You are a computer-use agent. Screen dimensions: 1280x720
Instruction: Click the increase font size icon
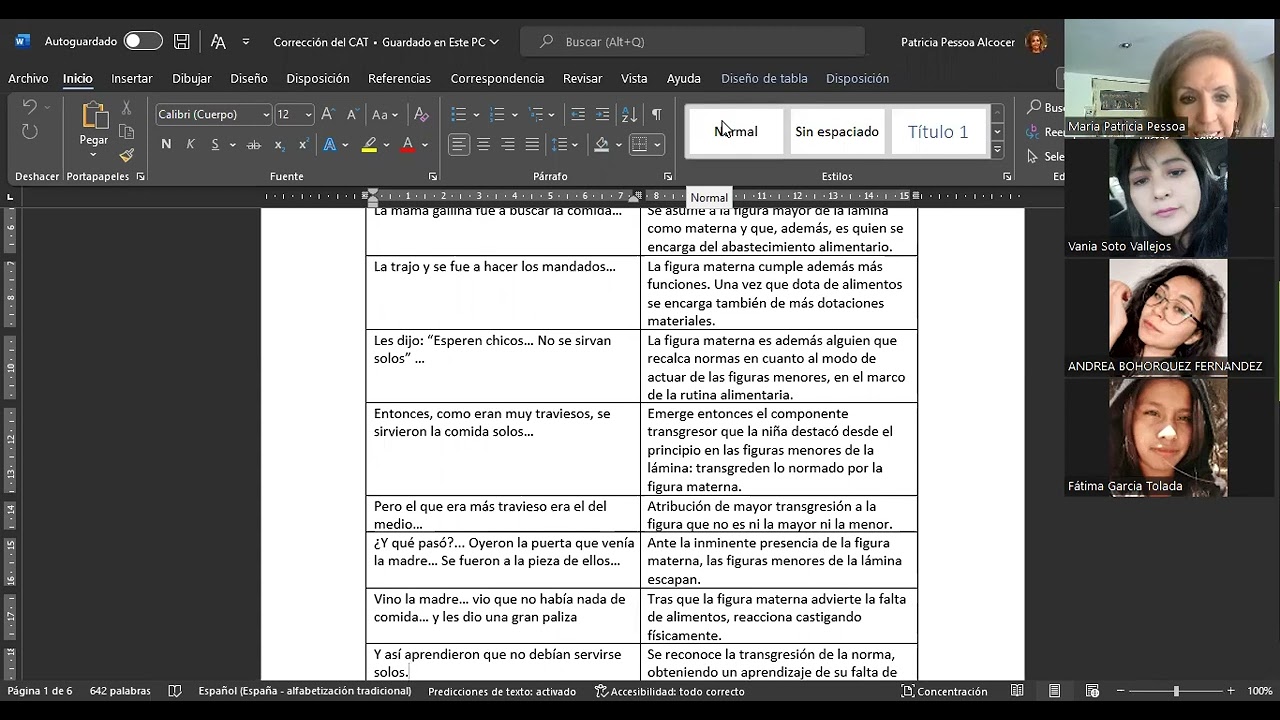[328, 114]
